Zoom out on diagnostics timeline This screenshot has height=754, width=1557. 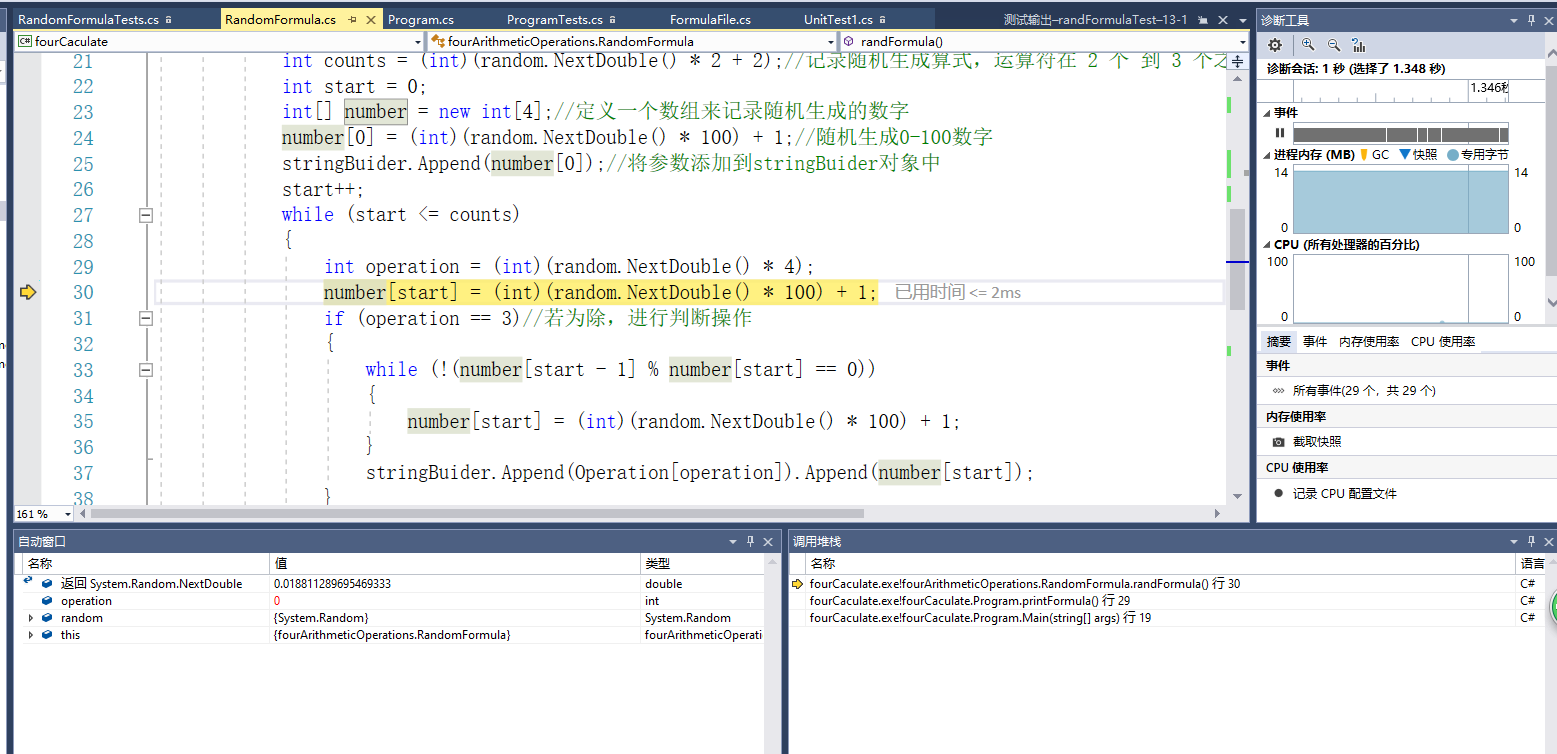[x=1334, y=45]
